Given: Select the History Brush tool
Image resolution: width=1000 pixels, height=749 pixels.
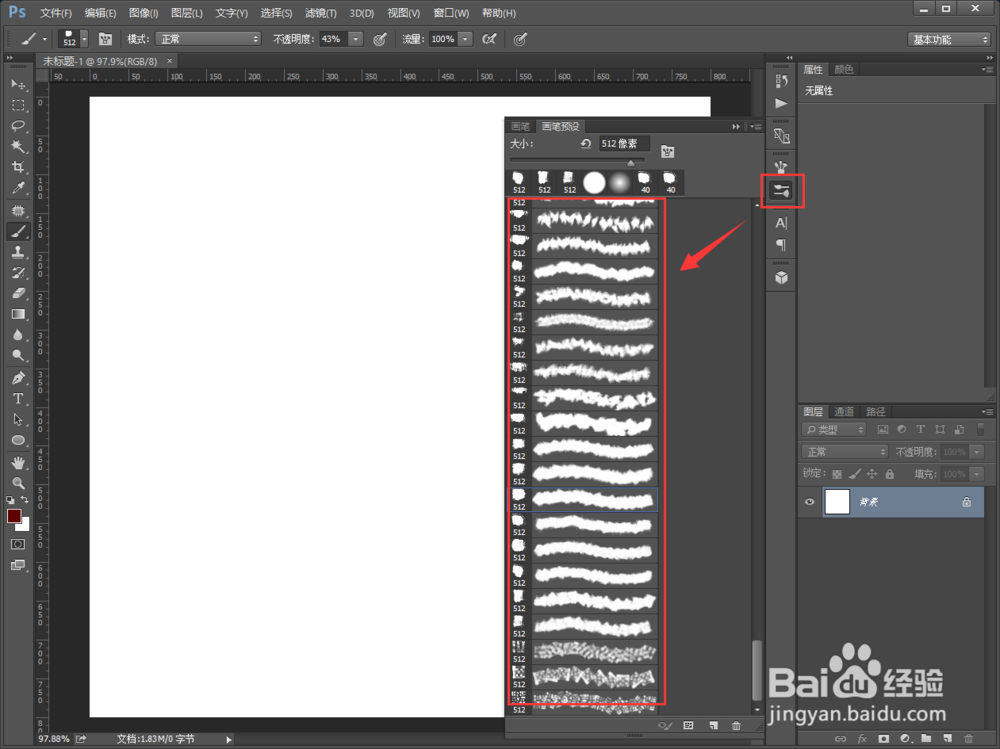Looking at the screenshot, I should [18, 273].
